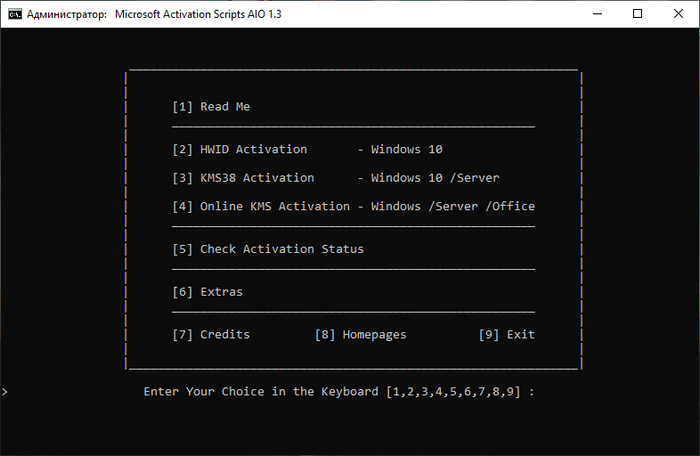Click the [7] Credits option
Image resolution: width=700 pixels, height=456 pixels.
211,335
